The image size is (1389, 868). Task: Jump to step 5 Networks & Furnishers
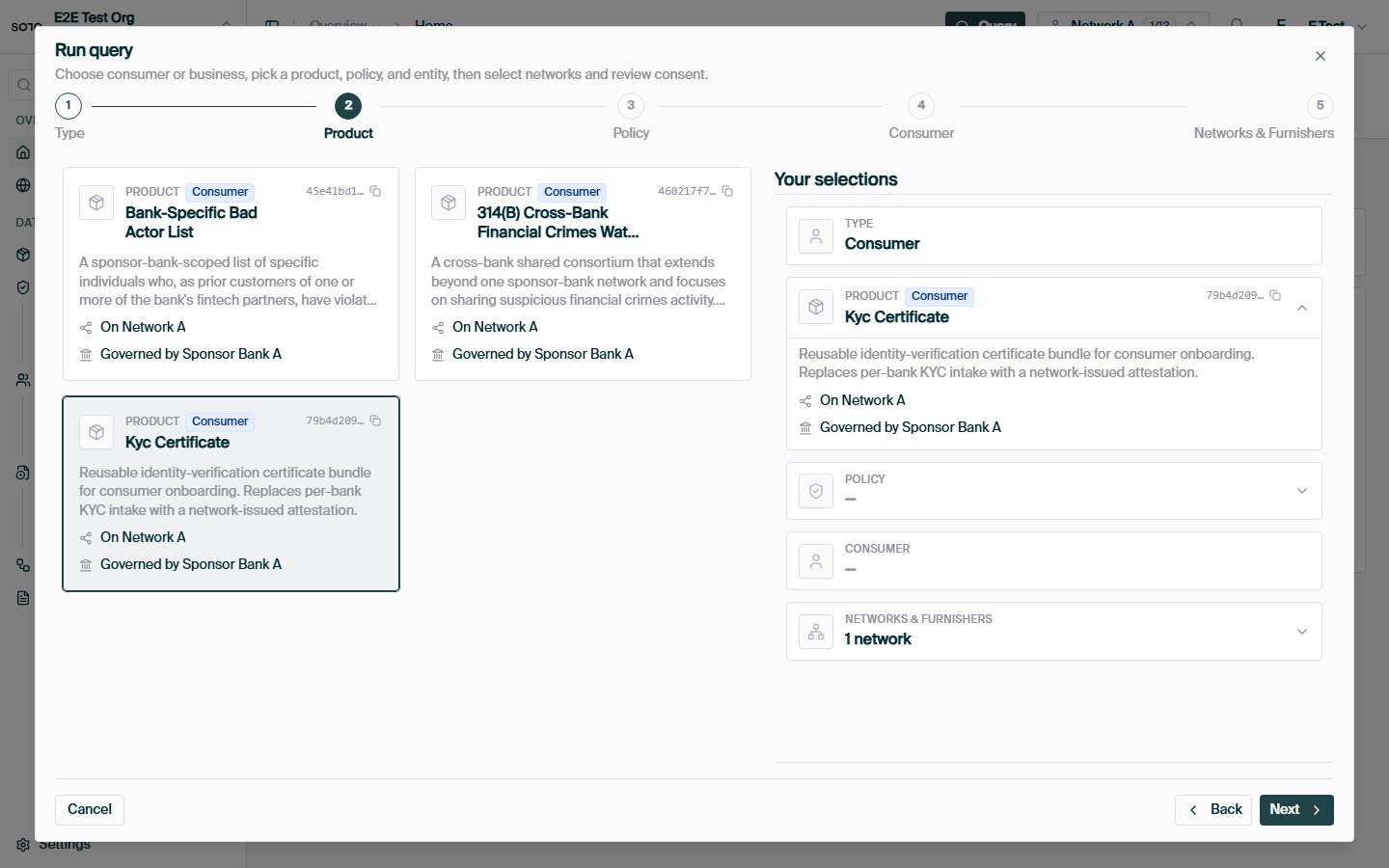[1321, 105]
